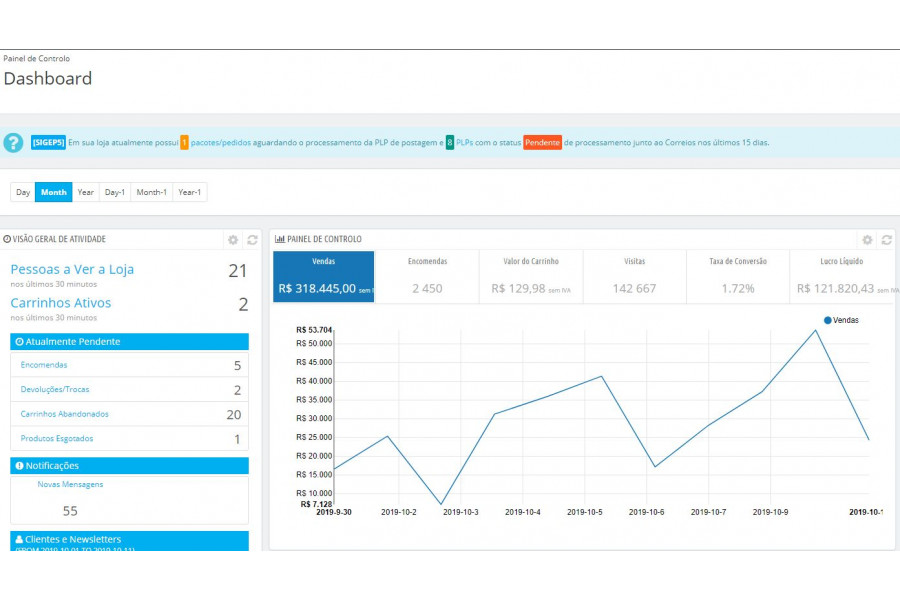Click the R$ 30.000 axis label
The height and width of the screenshot is (600, 900).
coord(314,418)
